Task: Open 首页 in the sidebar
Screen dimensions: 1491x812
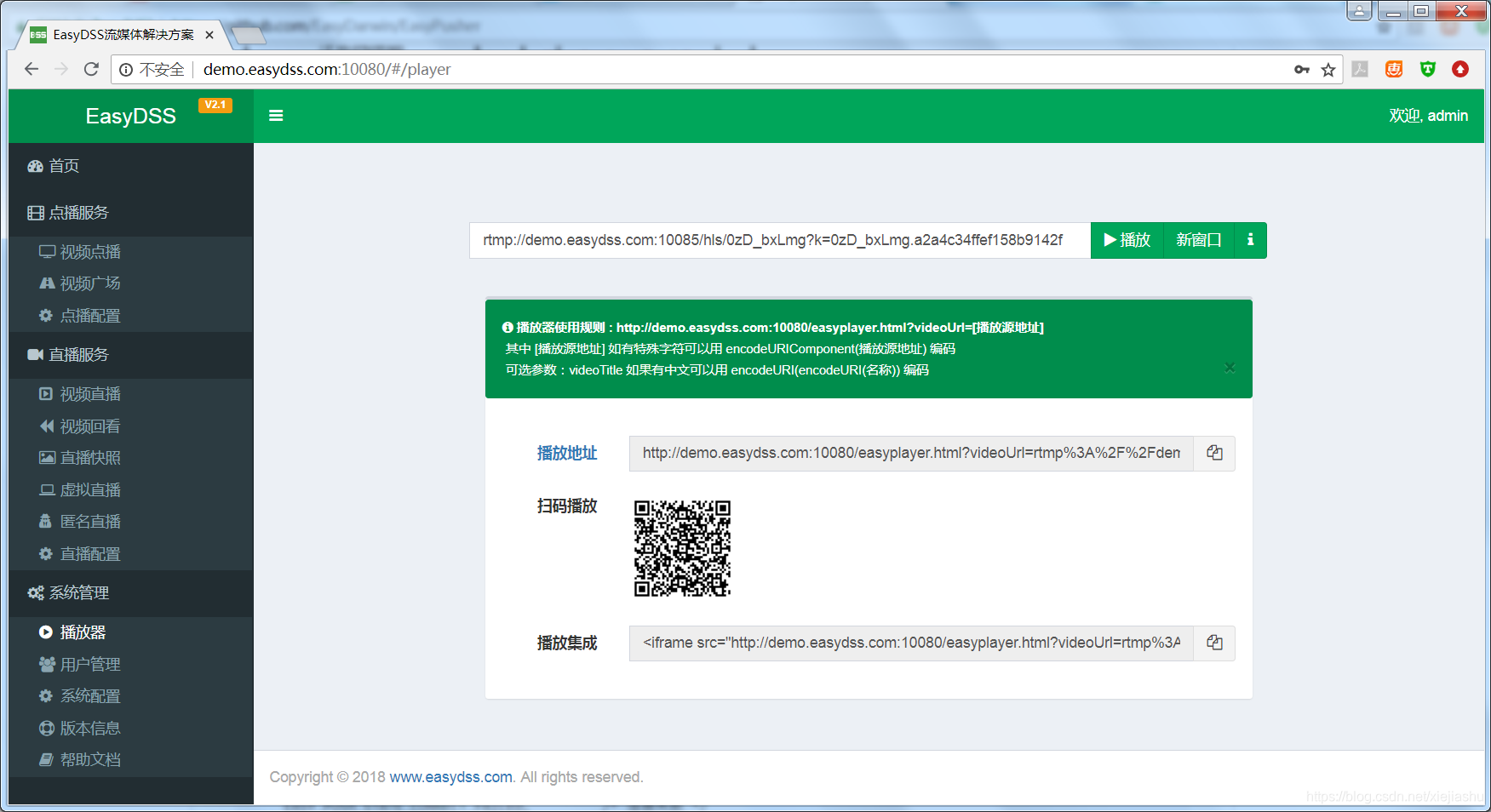Action: [131, 166]
